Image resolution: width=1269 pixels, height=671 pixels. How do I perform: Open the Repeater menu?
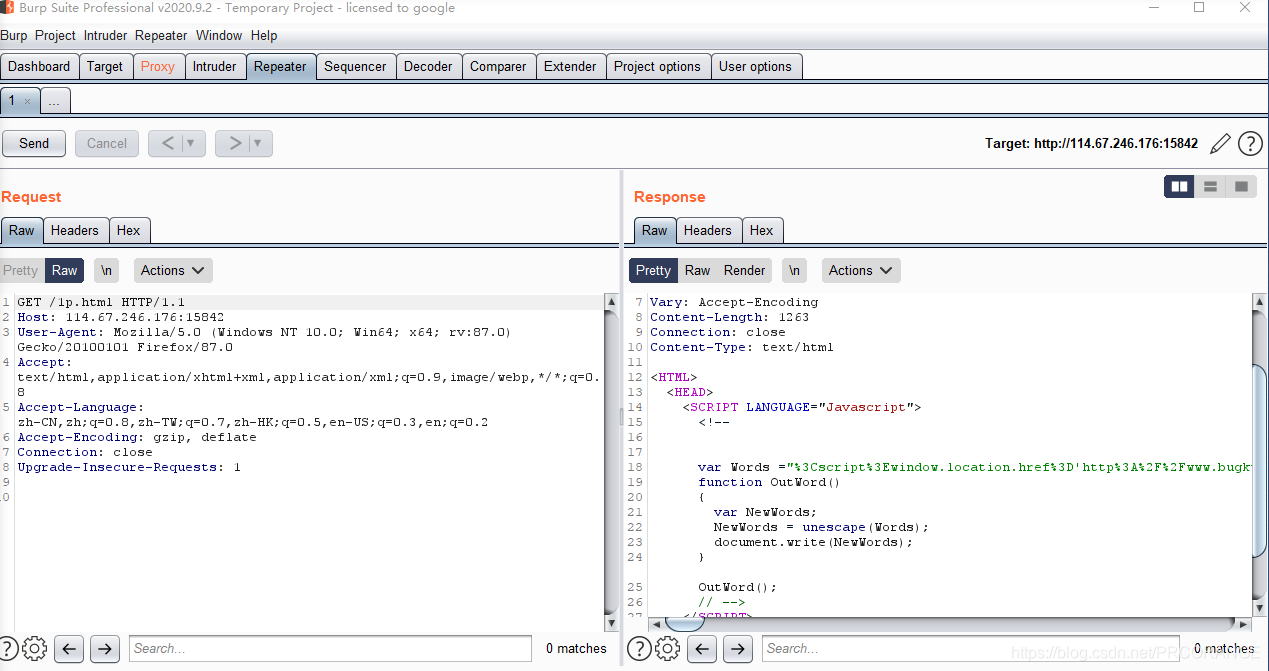tap(161, 35)
